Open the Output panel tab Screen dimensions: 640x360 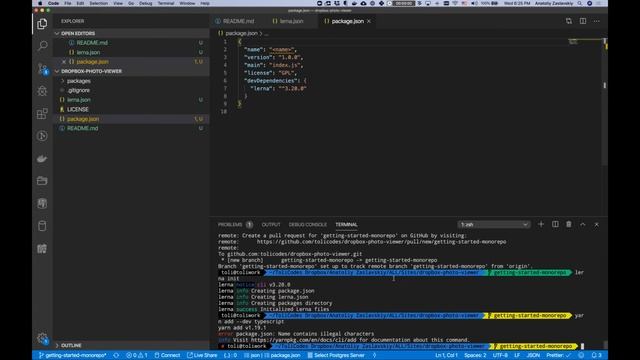point(271,224)
